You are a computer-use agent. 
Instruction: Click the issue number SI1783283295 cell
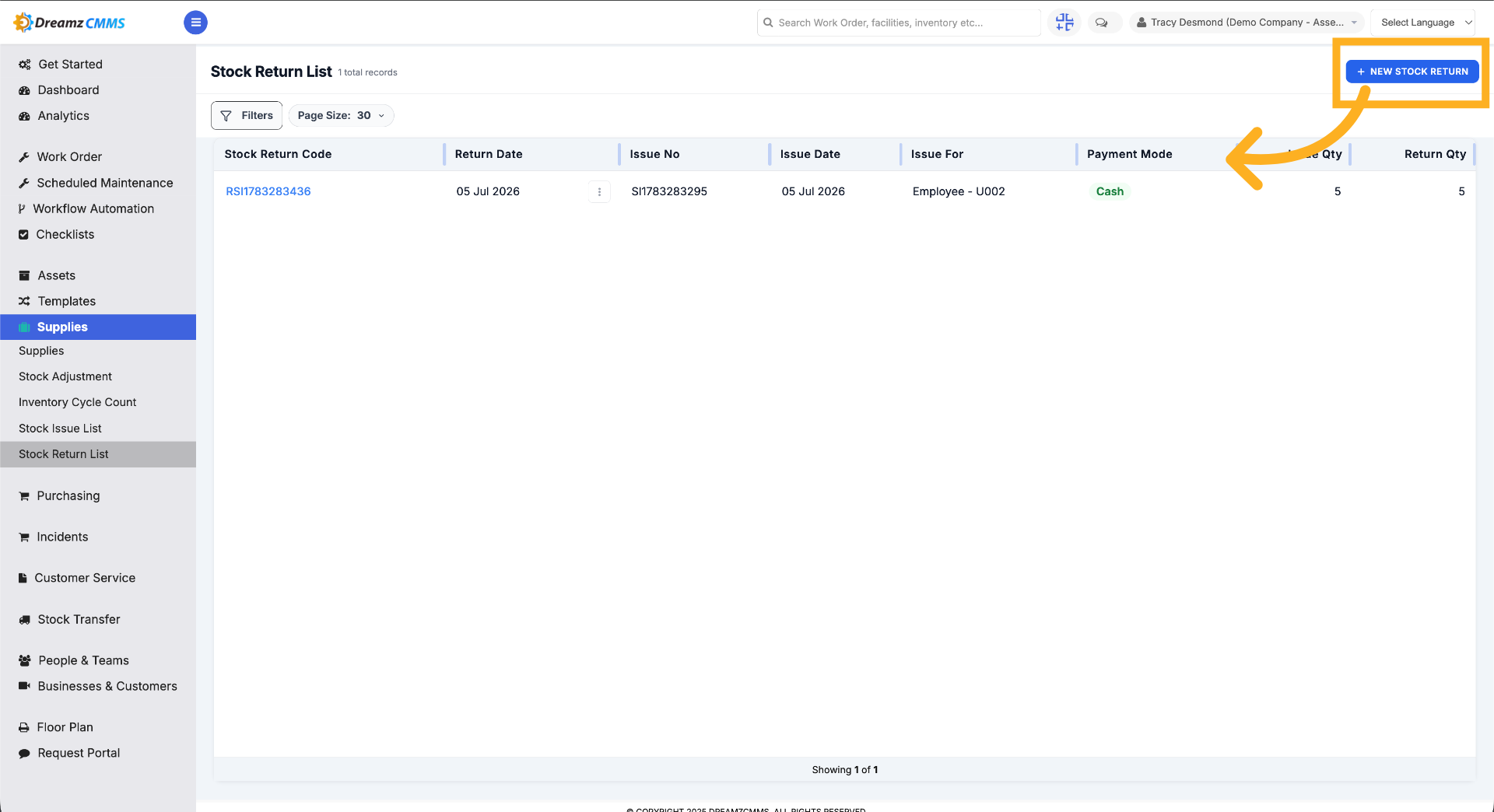(669, 191)
